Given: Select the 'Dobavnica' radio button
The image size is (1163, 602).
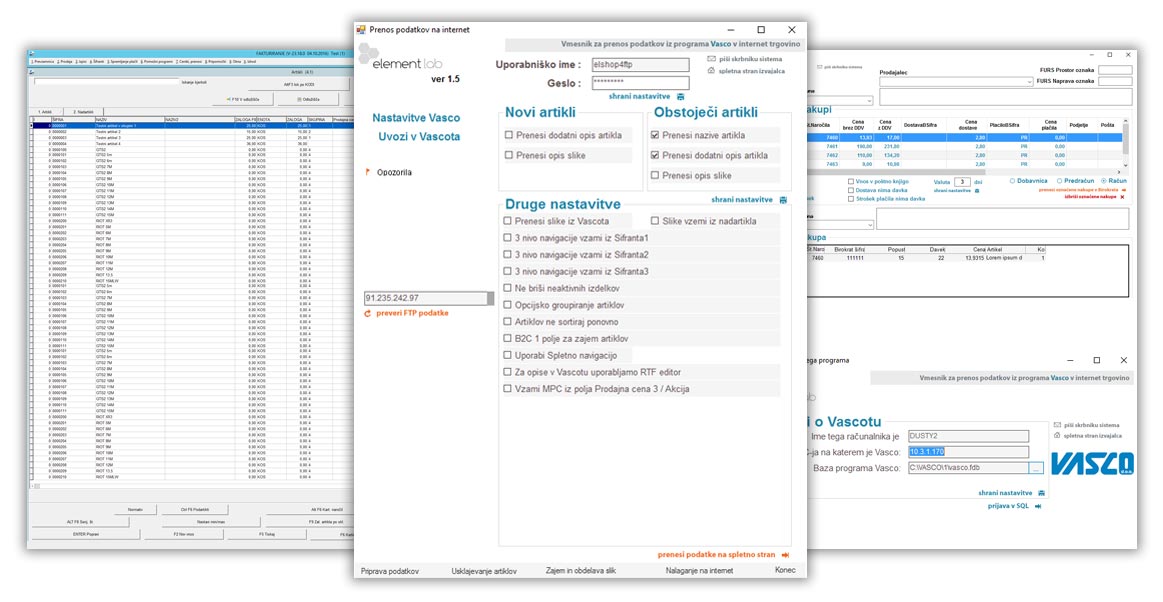Looking at the screenshot, I should pyautogui.click(x=1012, y=181).
